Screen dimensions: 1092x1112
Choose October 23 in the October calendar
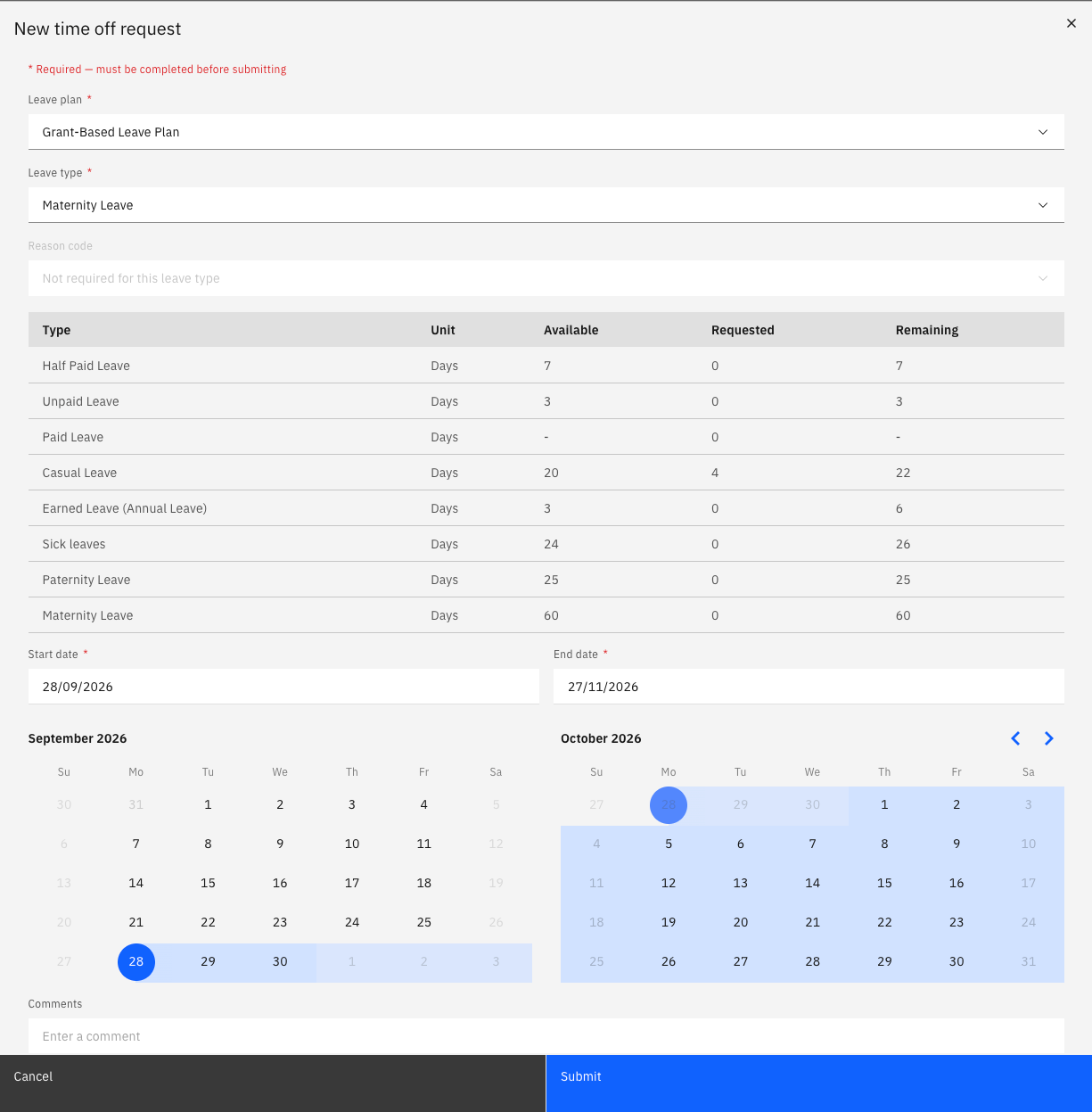pos(957,923)
